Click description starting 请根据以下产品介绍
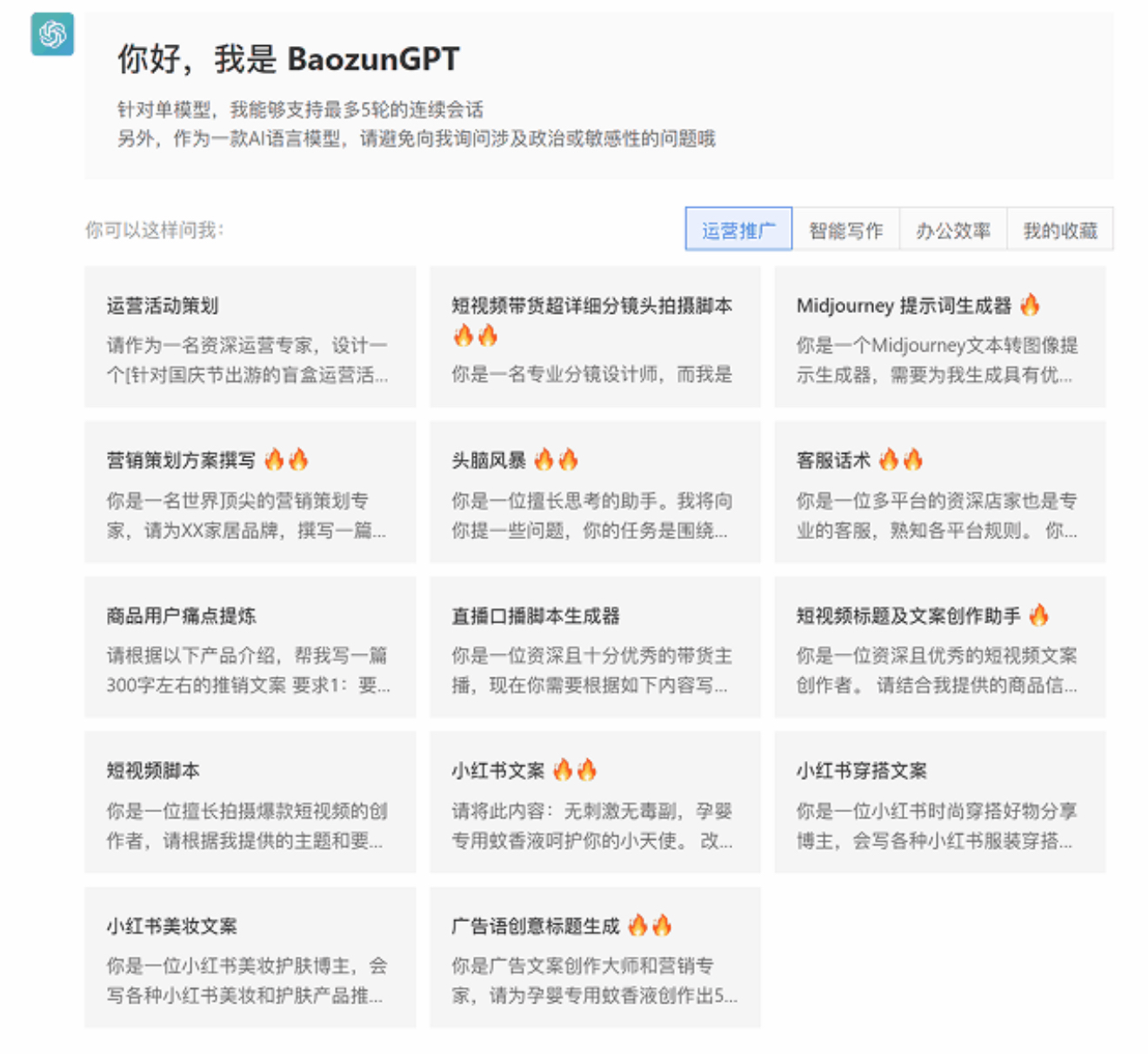The image size is (1148, 1054). pyautogui.click(x=248, y=670)
